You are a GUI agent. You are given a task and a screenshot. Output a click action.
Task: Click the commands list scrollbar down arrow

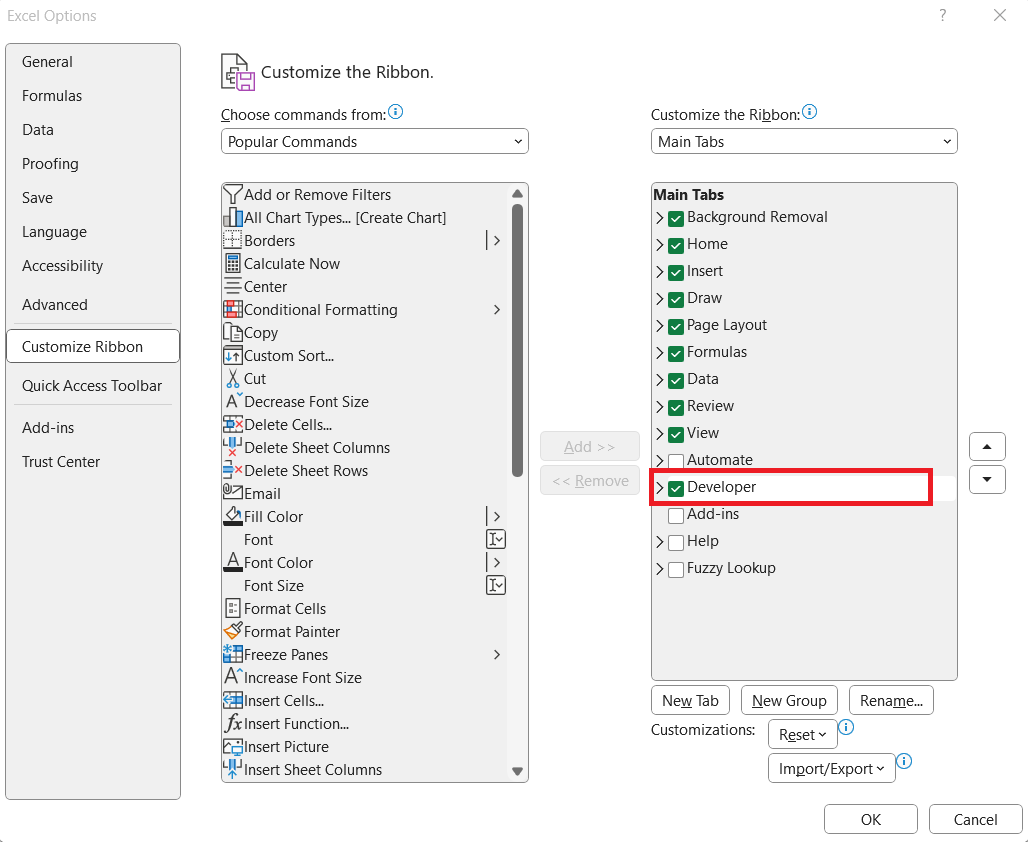(517, 771)
